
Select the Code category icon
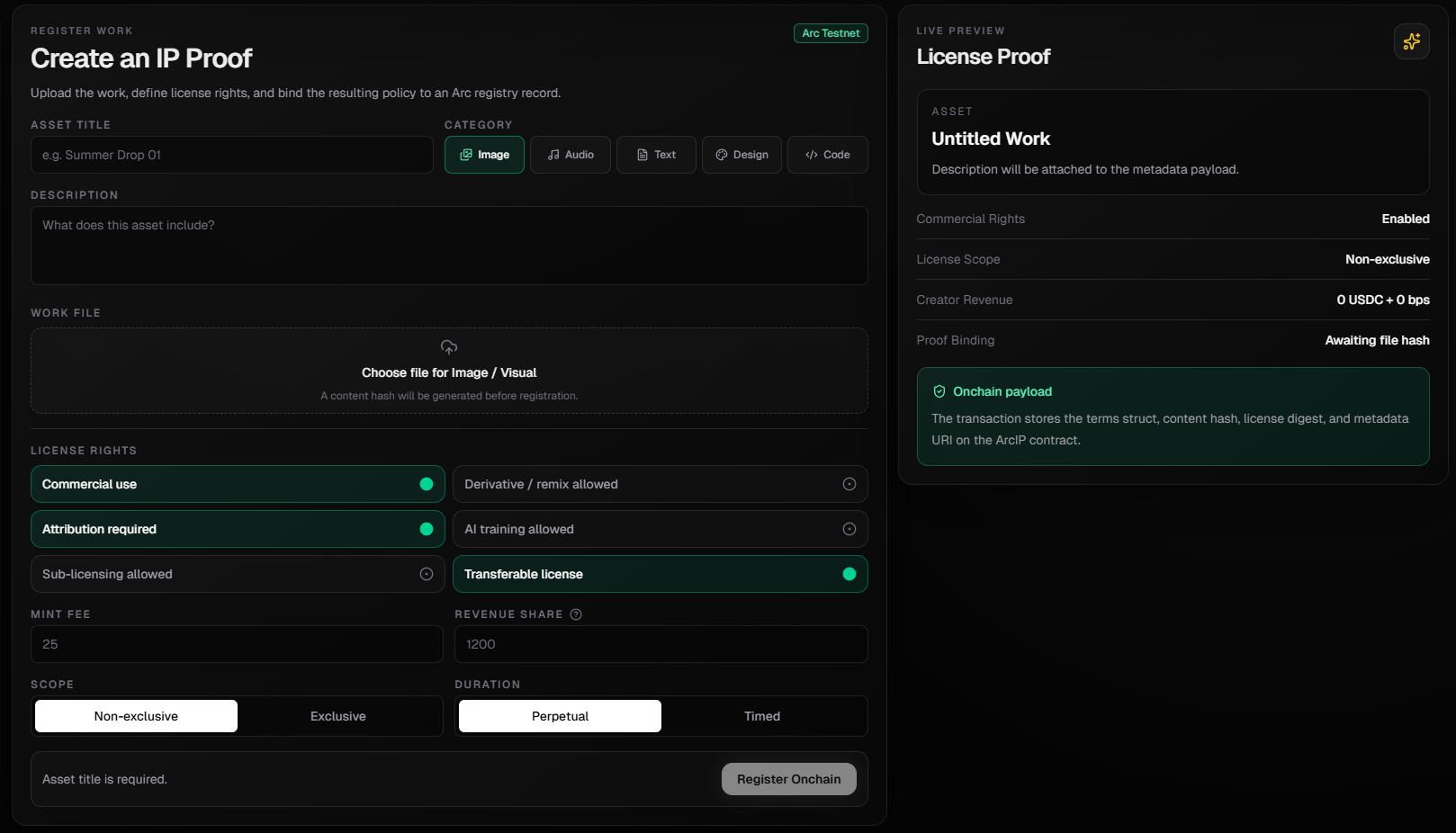point(809,155)
